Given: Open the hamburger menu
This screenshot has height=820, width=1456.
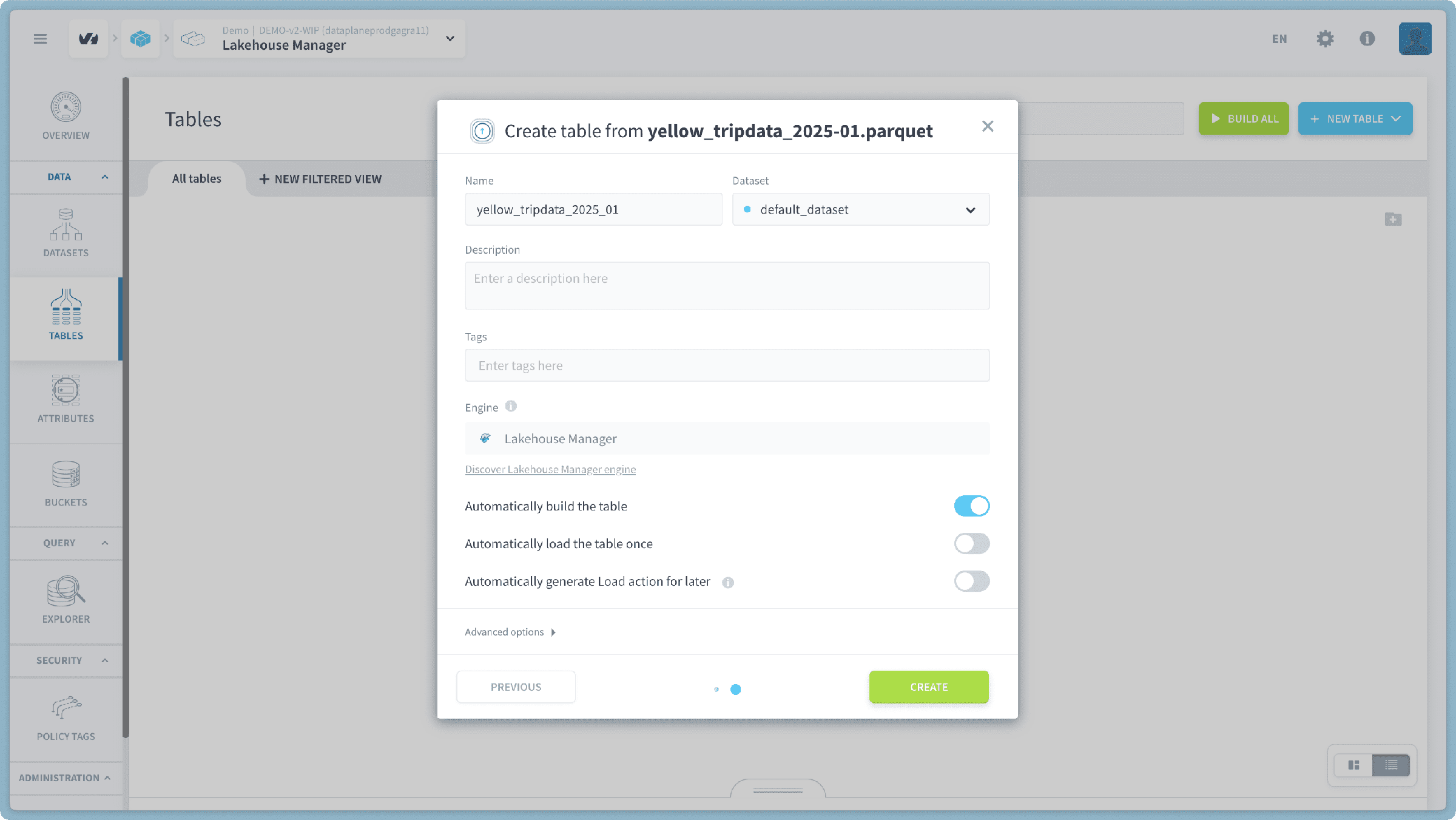Looking at the screenshot, I should [x=40, y=39].
